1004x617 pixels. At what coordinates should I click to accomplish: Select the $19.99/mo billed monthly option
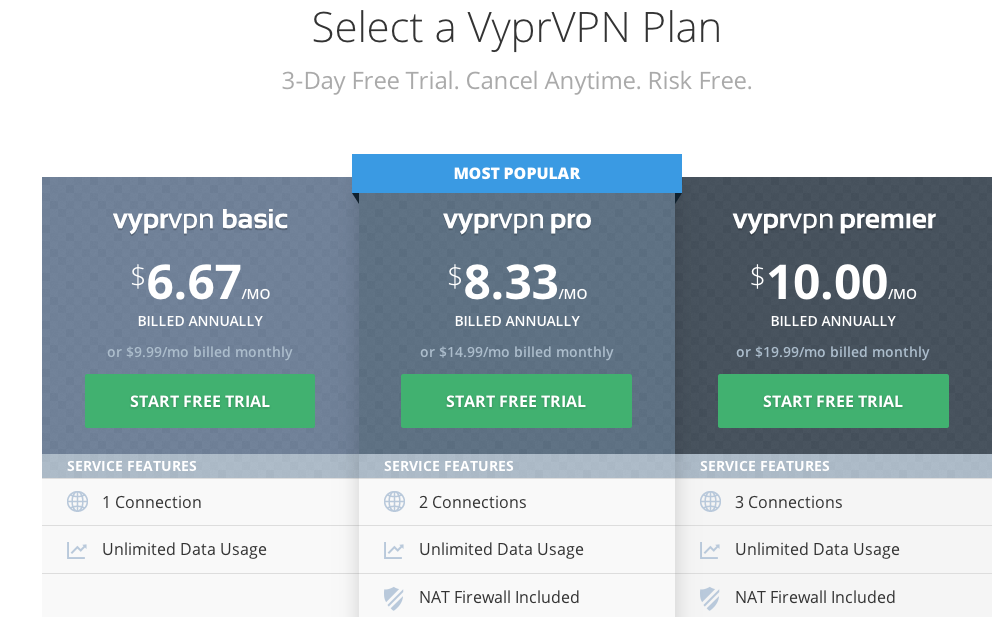click(832, 352)
